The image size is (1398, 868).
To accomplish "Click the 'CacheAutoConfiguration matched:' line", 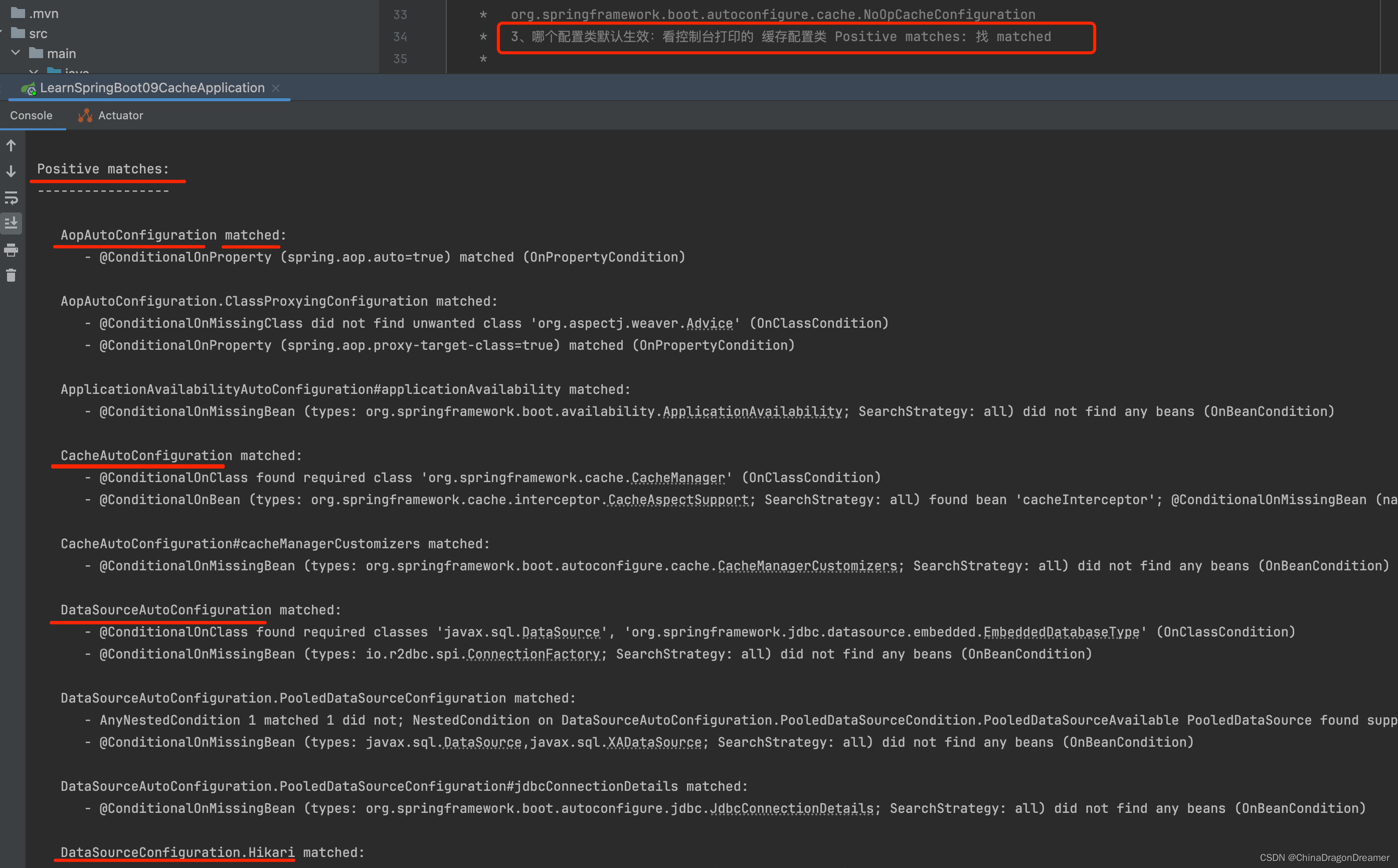I will (181, 455).
